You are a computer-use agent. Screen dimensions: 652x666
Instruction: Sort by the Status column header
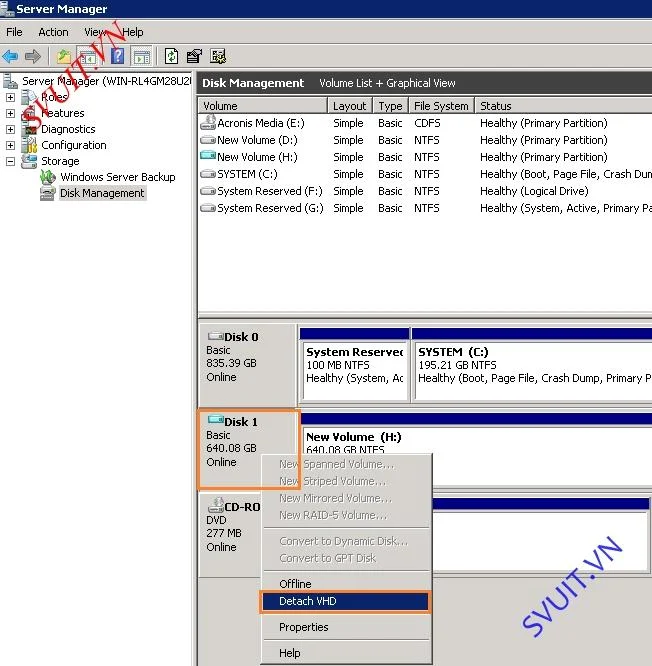(x=563, y=106)
